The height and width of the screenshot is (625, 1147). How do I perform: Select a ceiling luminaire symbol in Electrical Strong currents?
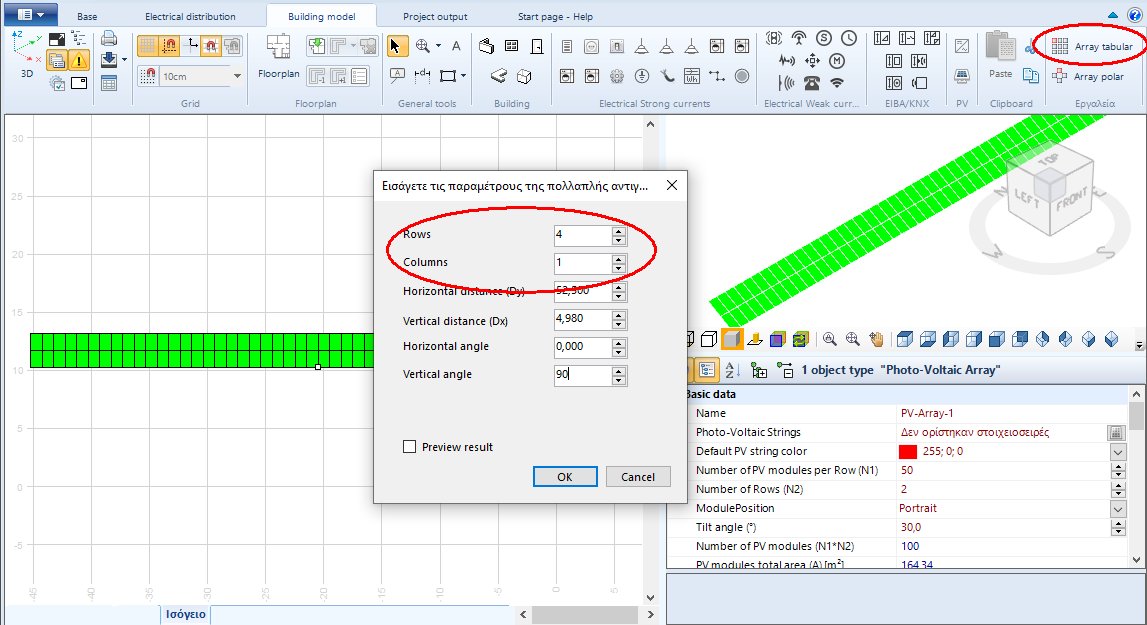642,47
